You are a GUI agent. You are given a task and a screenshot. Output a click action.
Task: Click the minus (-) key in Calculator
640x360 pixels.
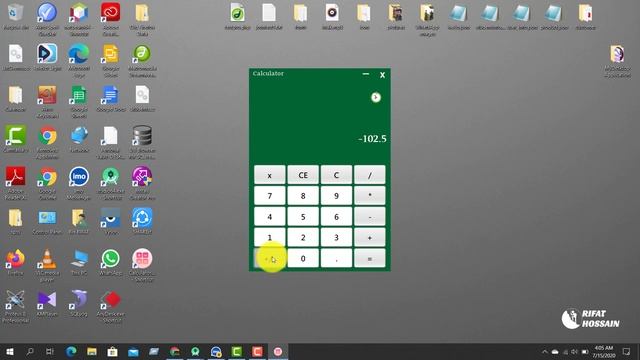[370, 216]
